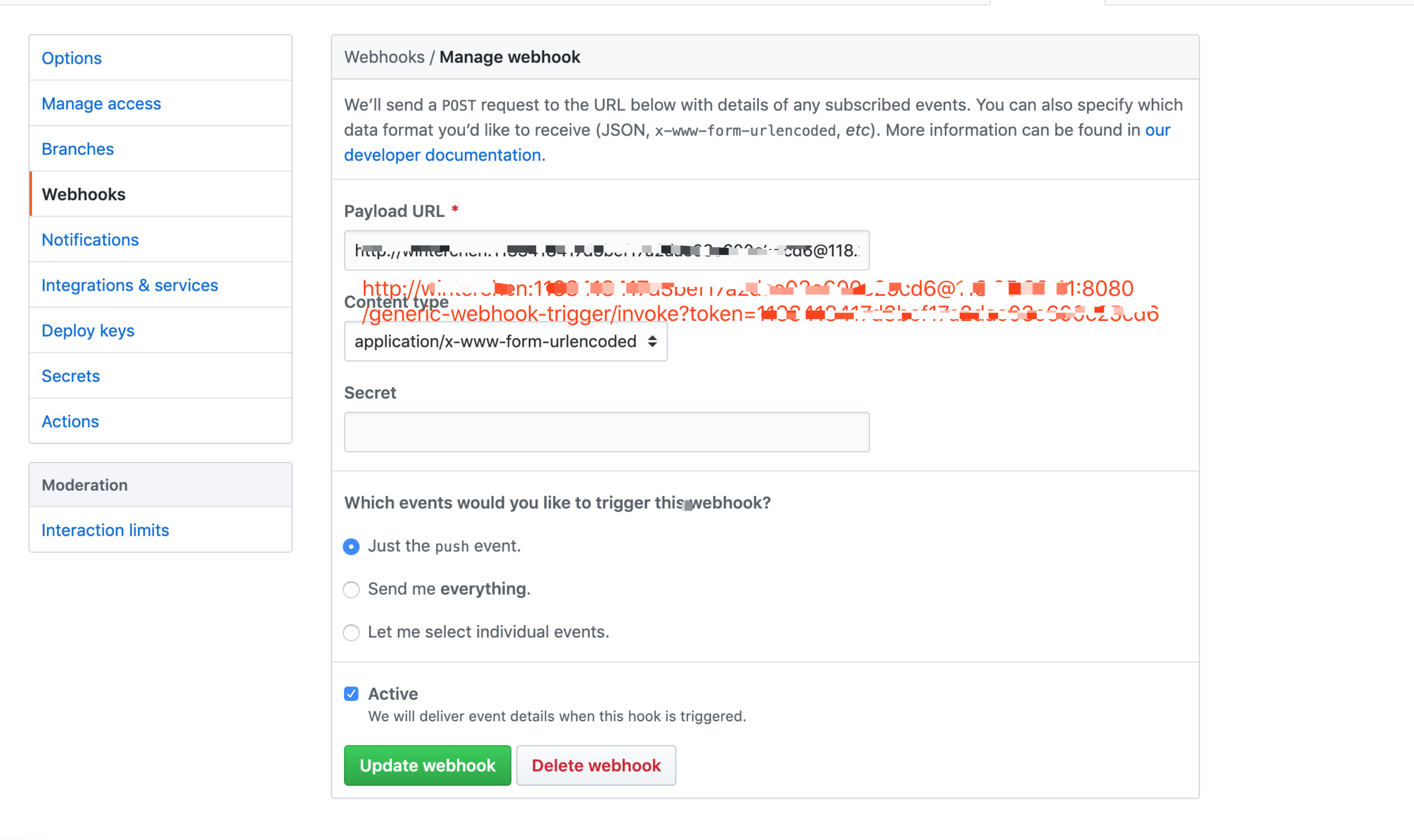Open the Branches settings section
1414x840 pixels.
(77, 149)
